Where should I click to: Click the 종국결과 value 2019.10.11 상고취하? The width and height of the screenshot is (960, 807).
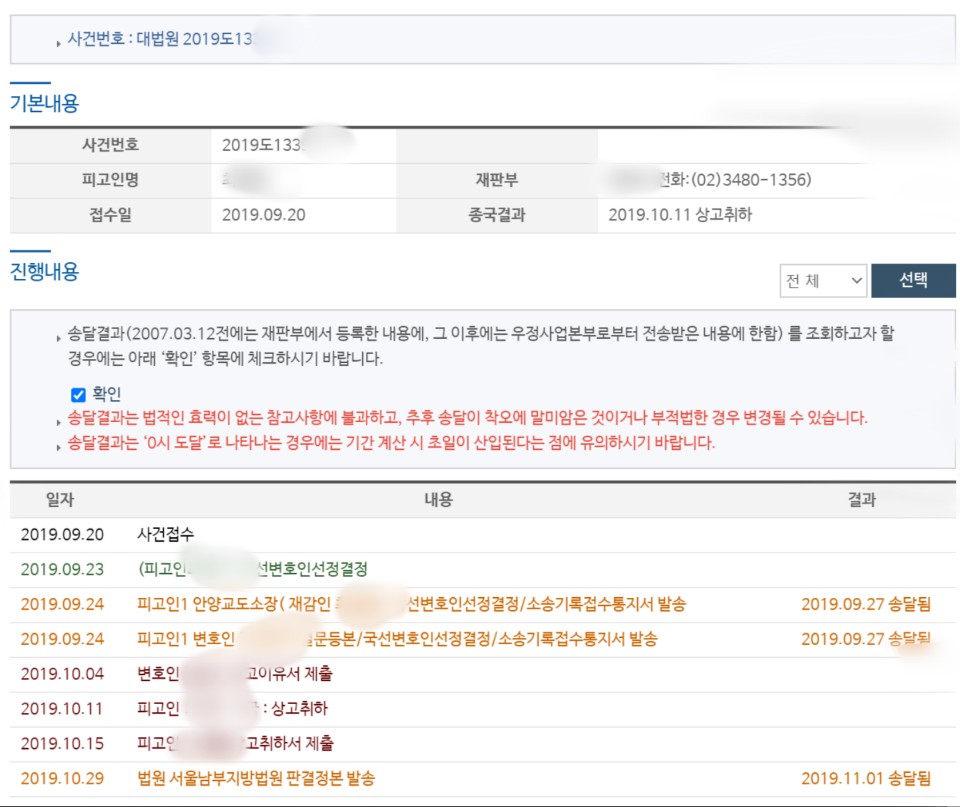click(x=679, y=214)
